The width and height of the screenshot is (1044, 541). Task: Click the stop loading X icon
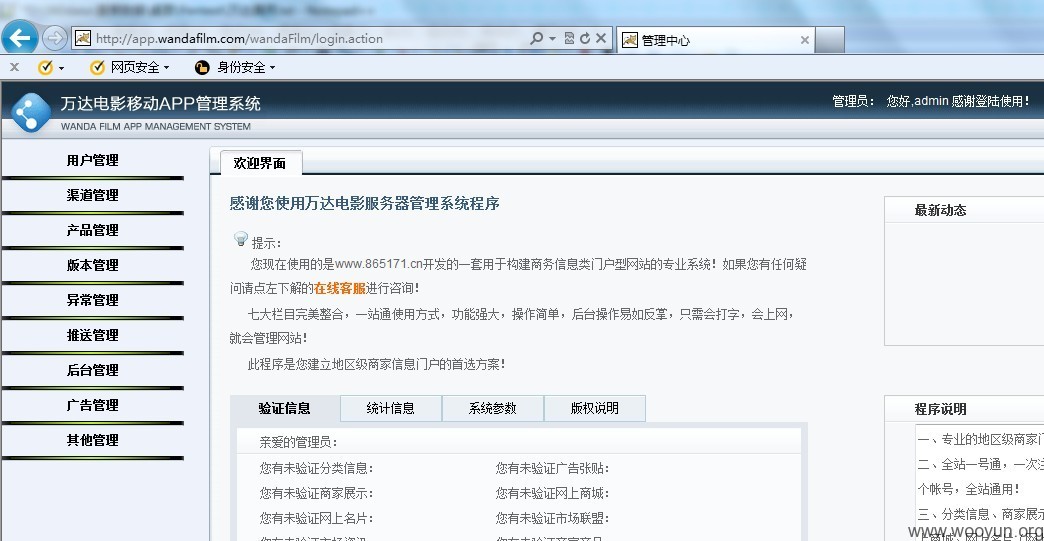click(601, 39)
